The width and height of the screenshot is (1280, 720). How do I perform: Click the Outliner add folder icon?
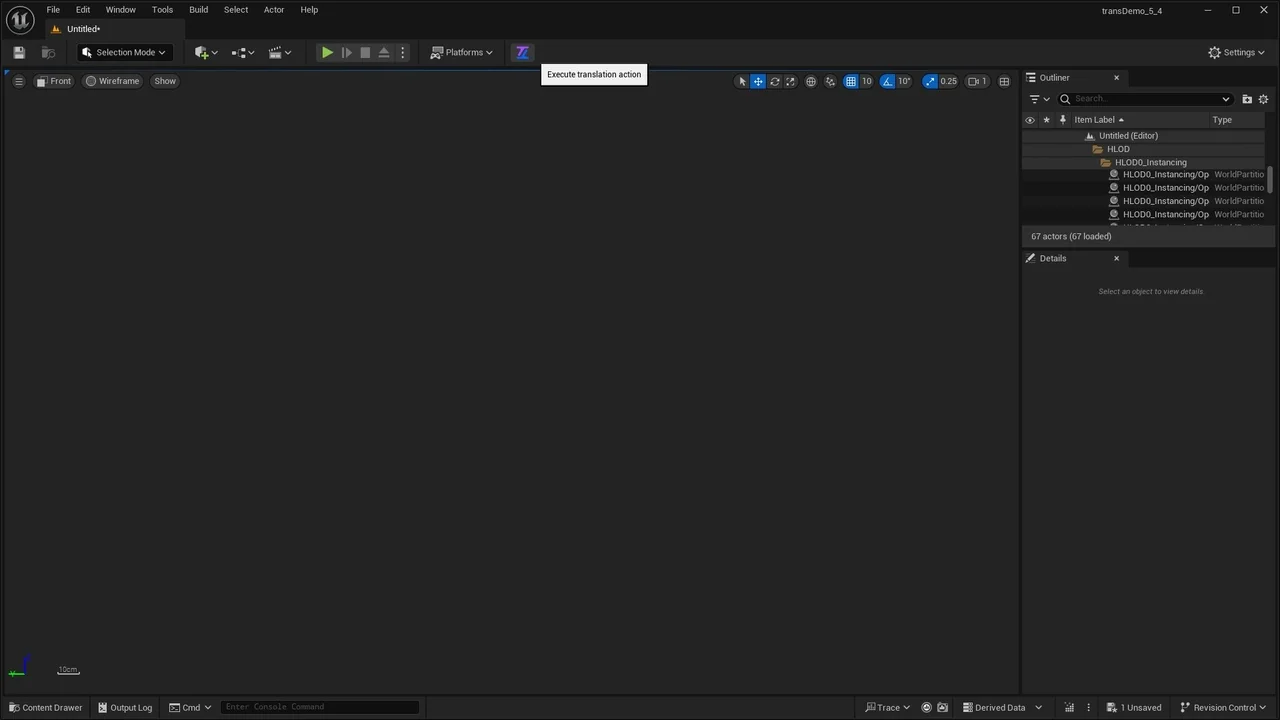(x=1247, y=99)
